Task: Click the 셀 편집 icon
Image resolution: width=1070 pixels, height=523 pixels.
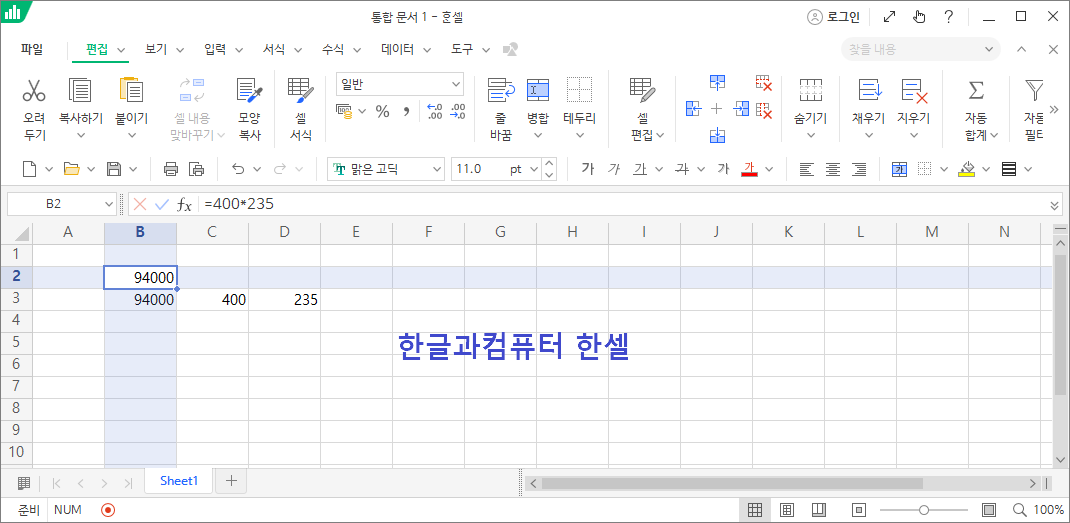Action: point(642,90)
